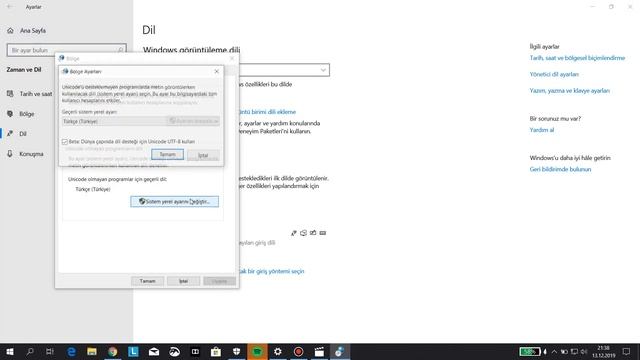This screenshot has height=360, width=640.
Task: Open the Türkçe (Türkiye) system locale dropdown
Action: [141, 121]
